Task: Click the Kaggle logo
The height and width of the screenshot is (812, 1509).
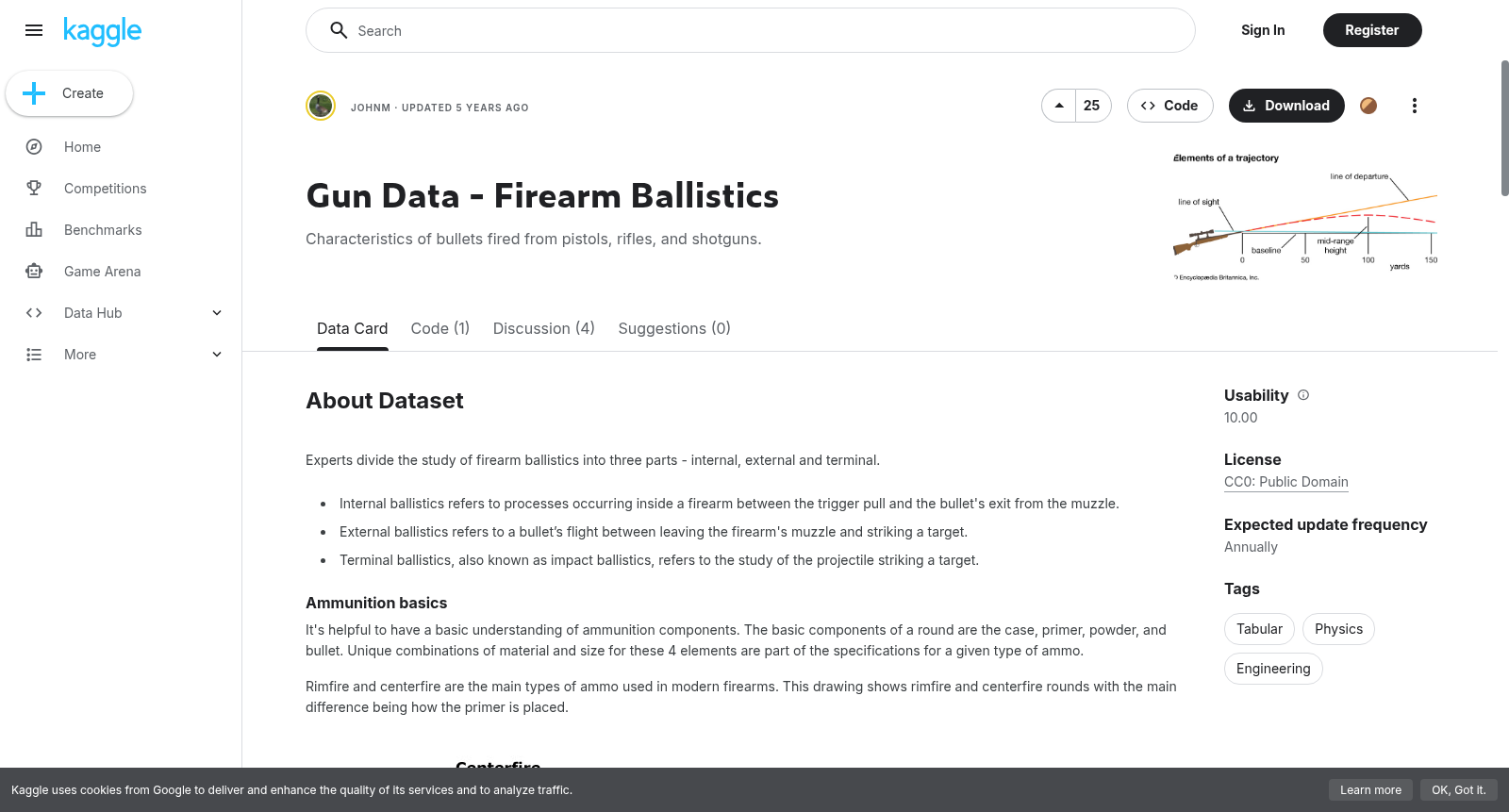Action: [x=102, y=31]
